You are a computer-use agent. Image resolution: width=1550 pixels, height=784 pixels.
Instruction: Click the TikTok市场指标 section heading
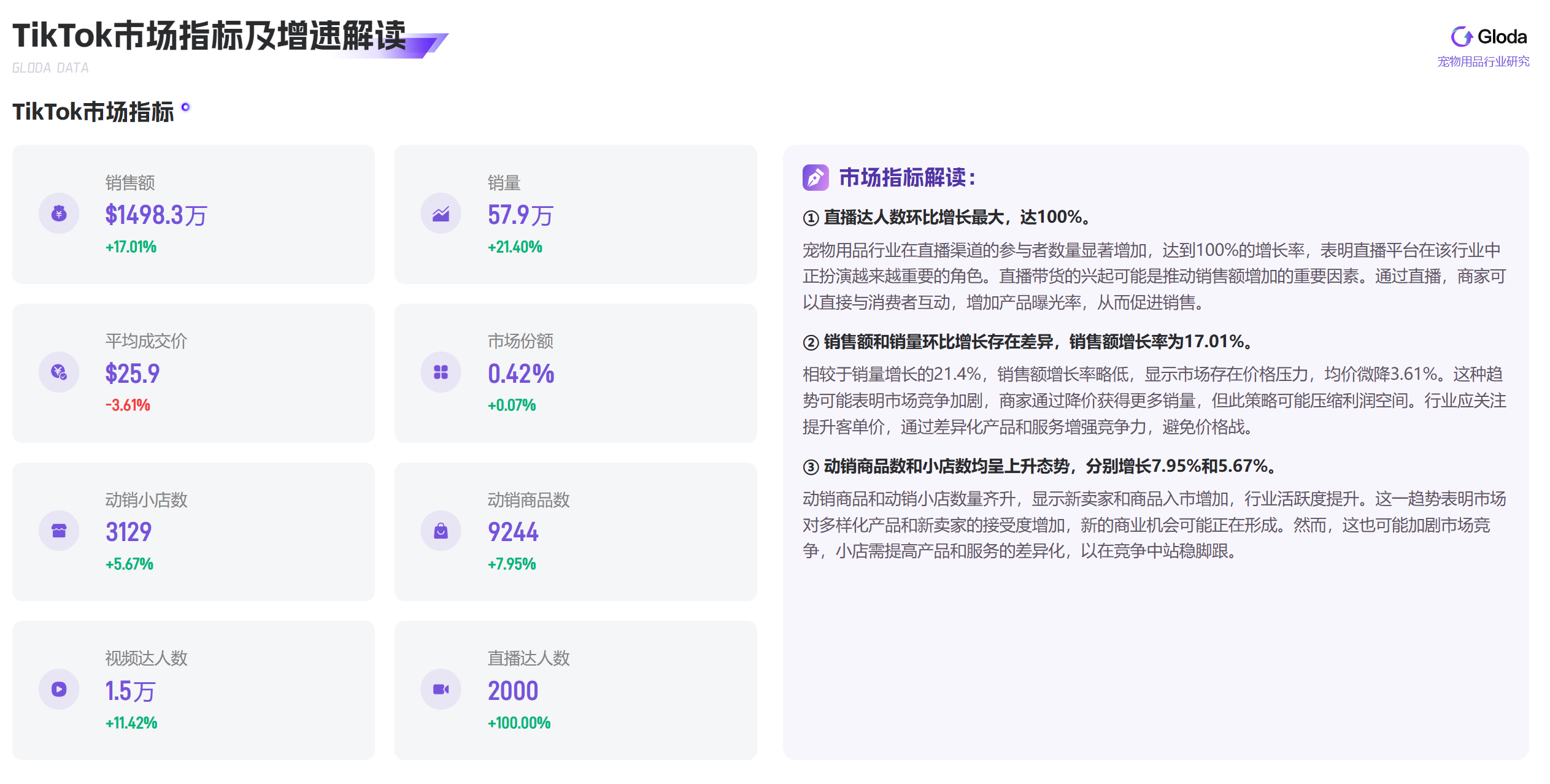(x=93, y=112)
